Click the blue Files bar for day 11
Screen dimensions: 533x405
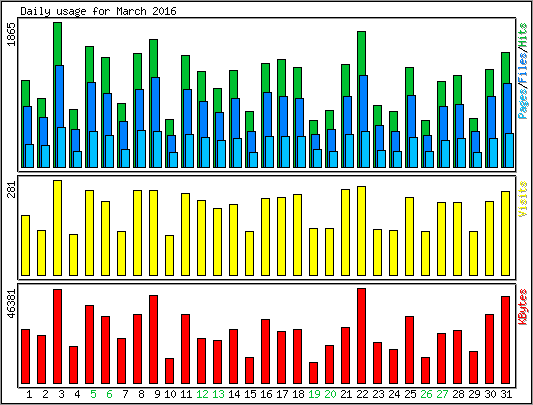188,112
